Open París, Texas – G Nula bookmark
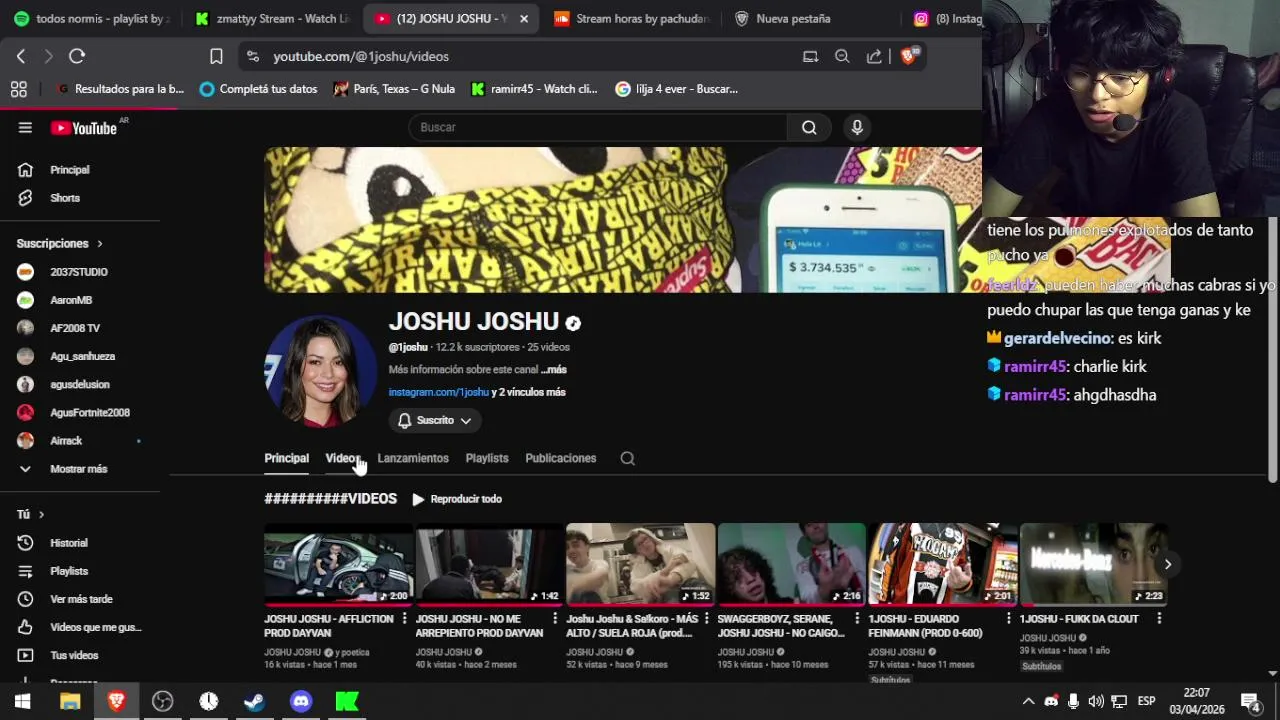The image size is (1280, 720). coord(394,89)
